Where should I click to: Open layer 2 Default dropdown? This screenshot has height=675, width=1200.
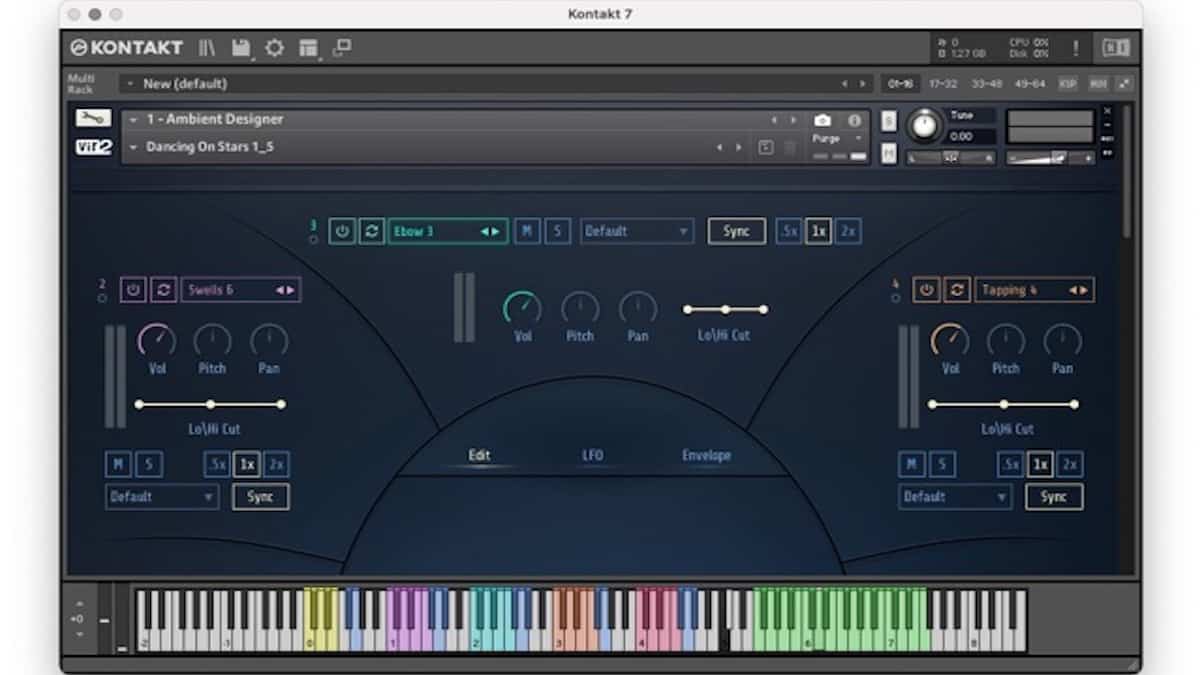[162, 496]
